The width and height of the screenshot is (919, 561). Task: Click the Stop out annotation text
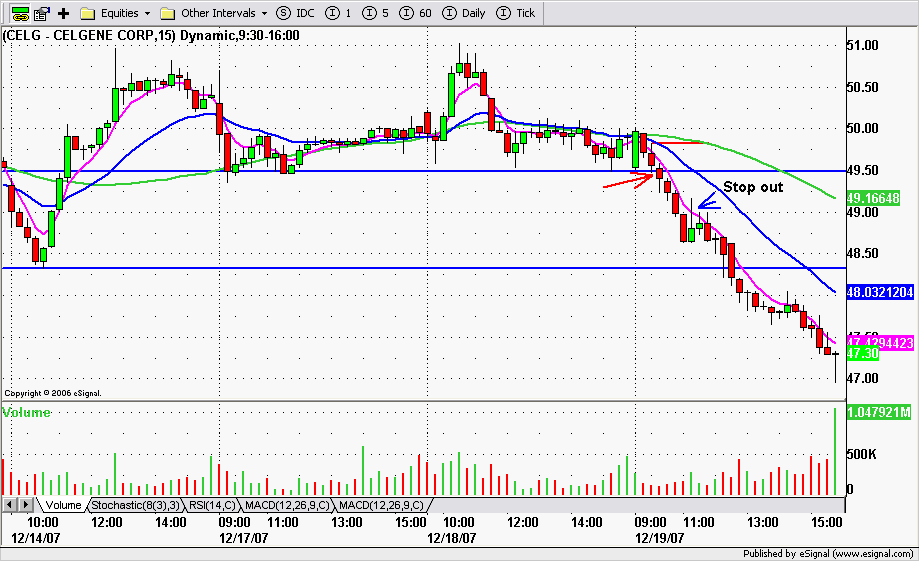click(753, 187)
